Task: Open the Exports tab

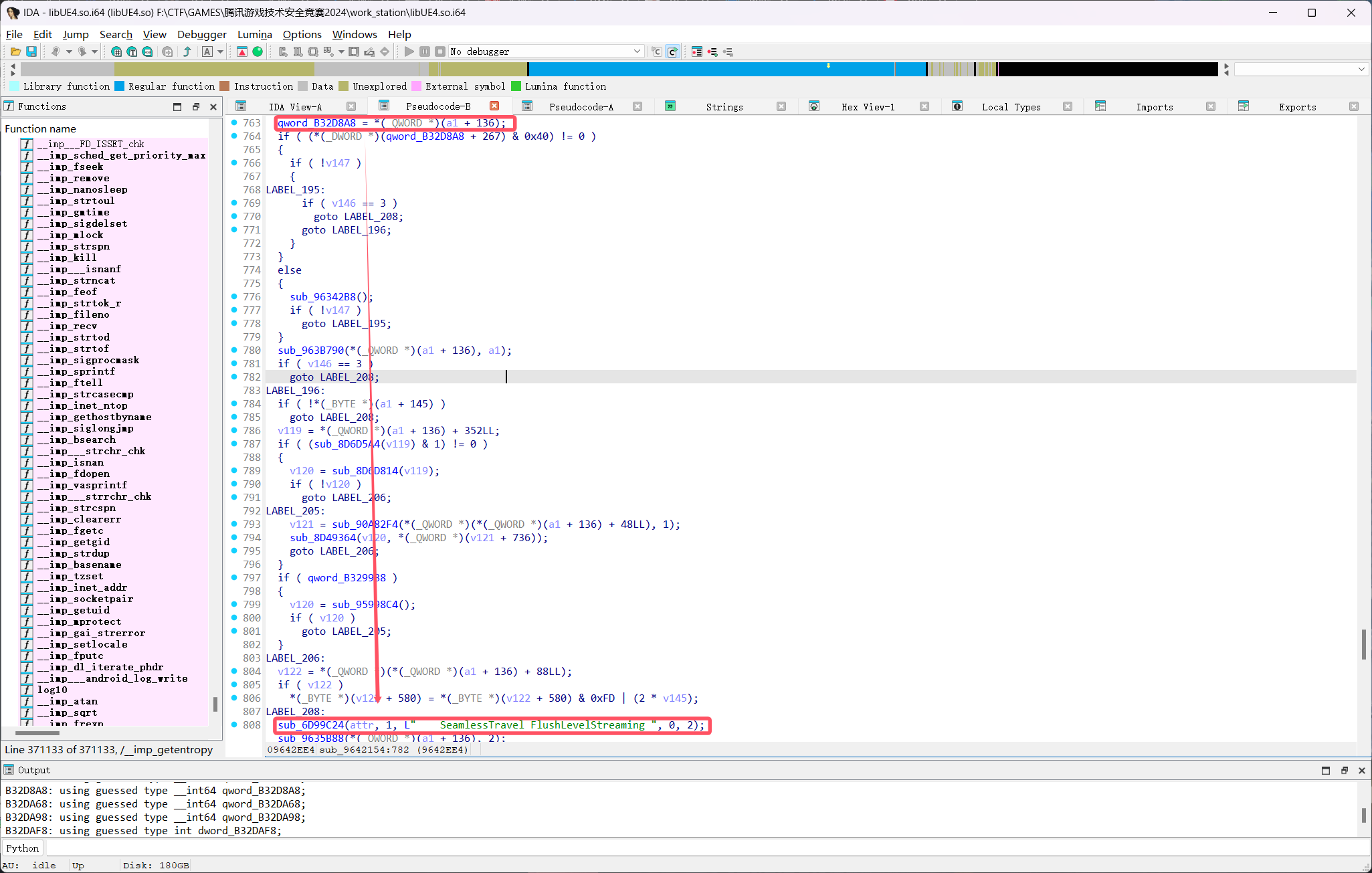Action: click(x=1297, y=107)
